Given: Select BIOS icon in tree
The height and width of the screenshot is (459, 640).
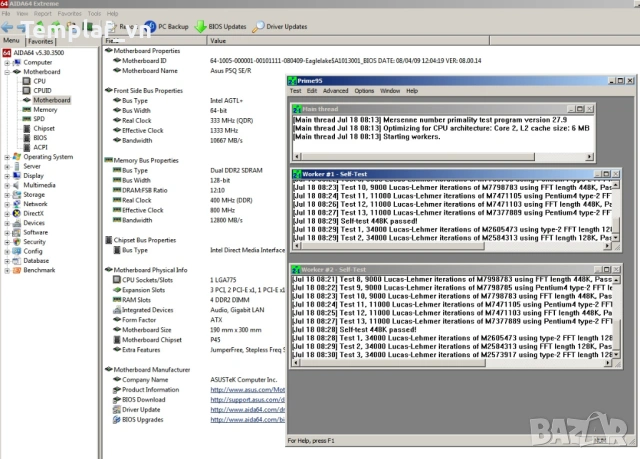Looking at the screenshot, I should (27, 137).
